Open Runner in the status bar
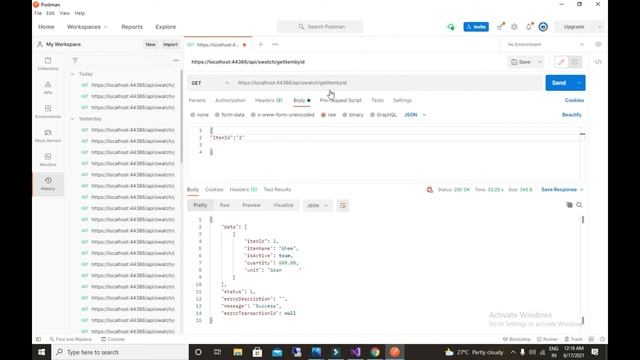 click(x=547, y=339)
